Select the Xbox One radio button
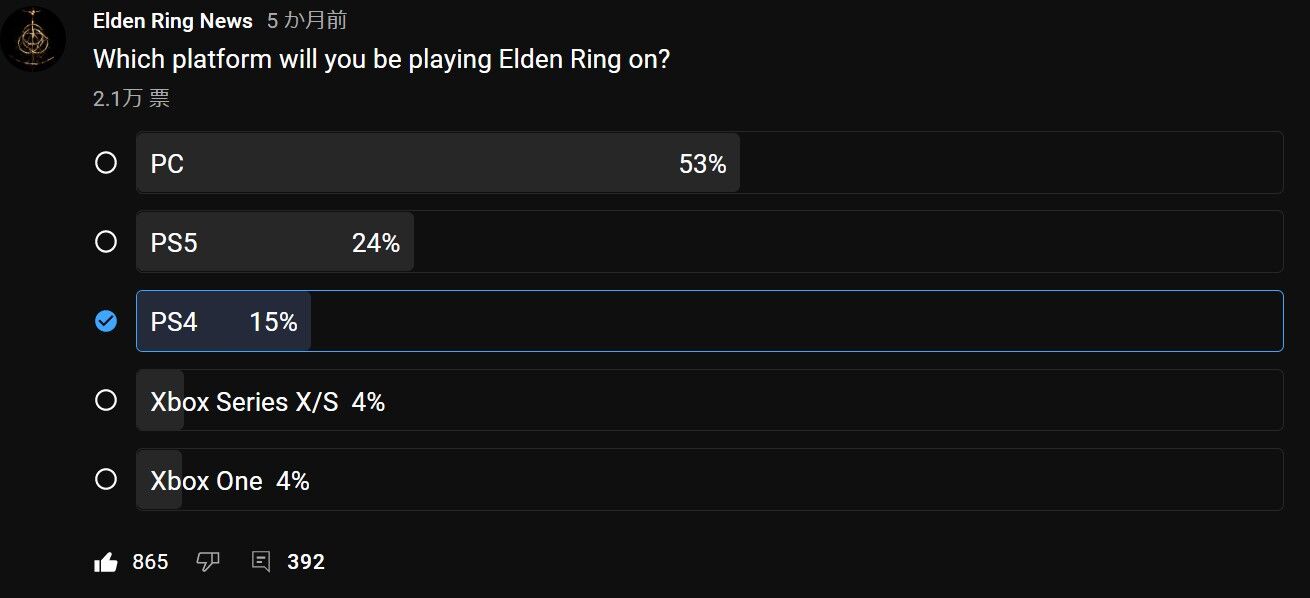The image size is (1310, 598). (106, 480)
